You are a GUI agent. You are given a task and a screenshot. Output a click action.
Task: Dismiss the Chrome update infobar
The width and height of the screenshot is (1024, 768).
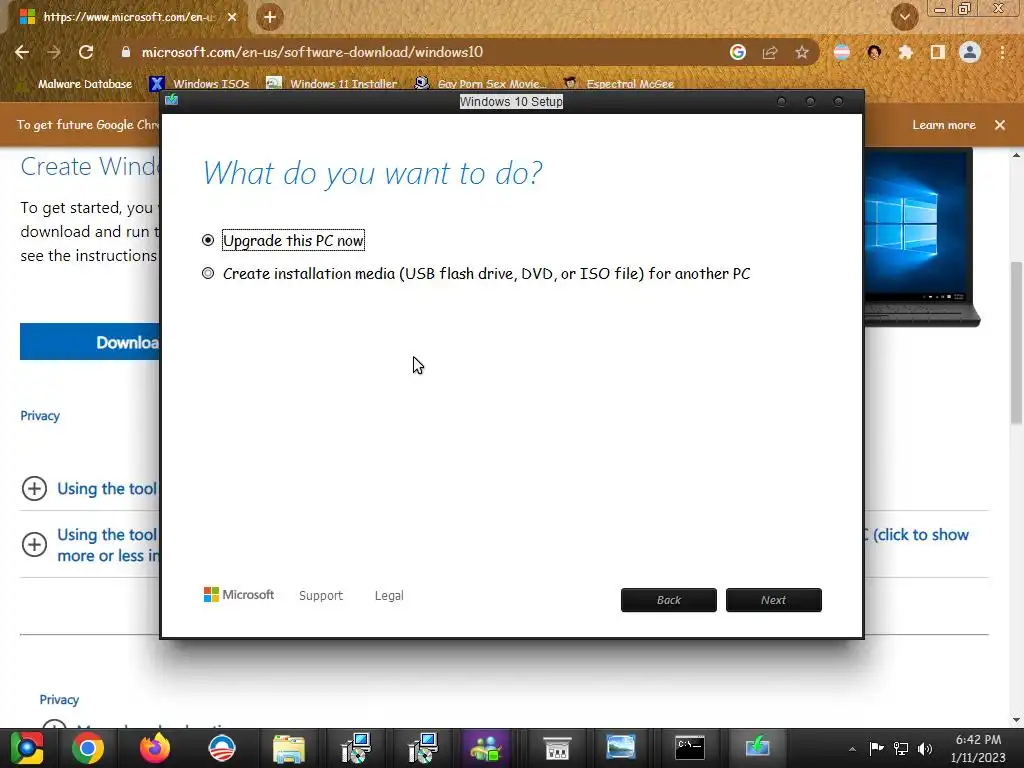[x=999, y=125]
